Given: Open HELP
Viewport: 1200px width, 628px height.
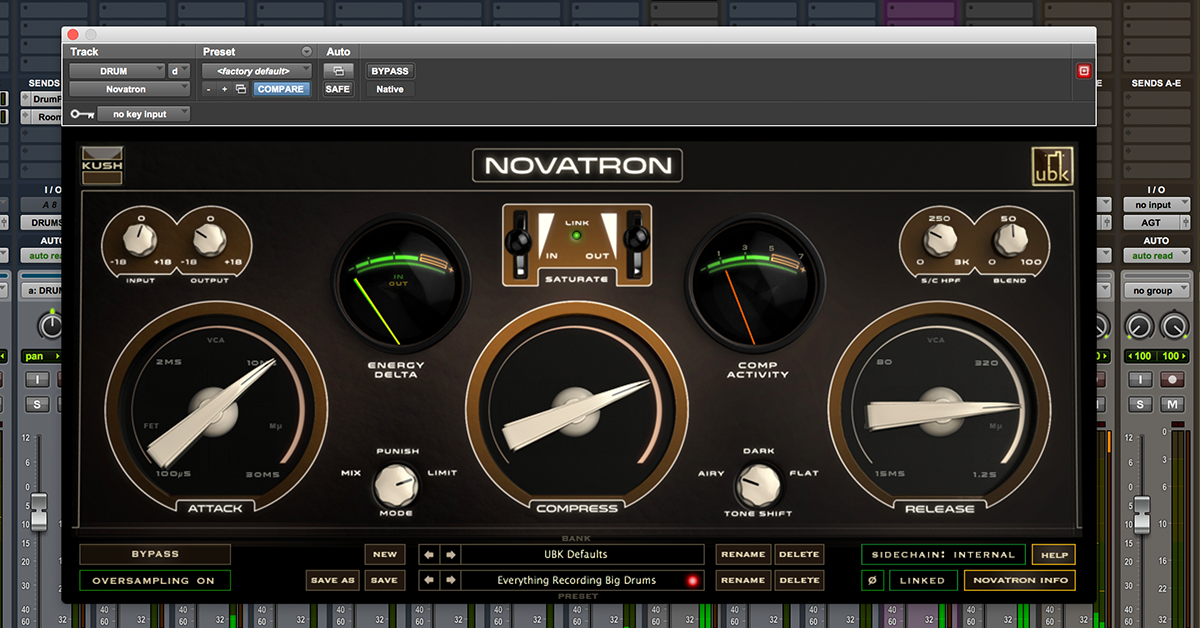Looking at the screenshot, I should point(1052,554).
